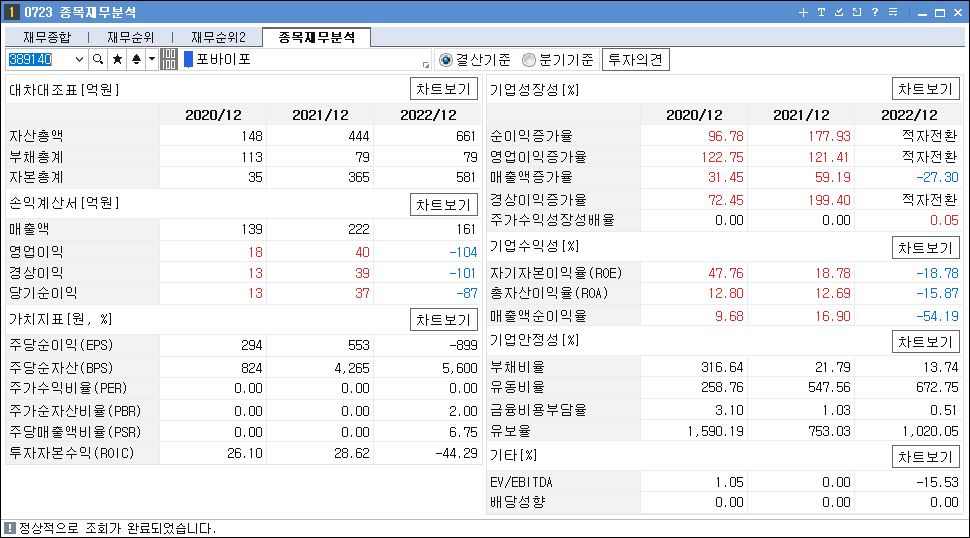Click the T font icon in title bar

[821, 12]
